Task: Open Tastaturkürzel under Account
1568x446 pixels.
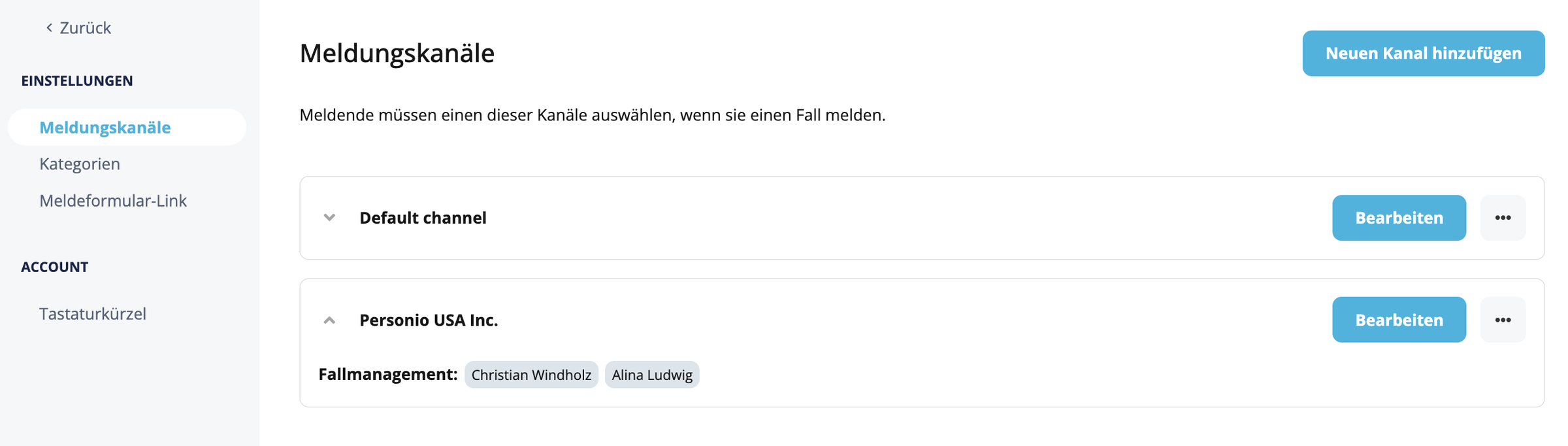Action: tap(93, 314)
